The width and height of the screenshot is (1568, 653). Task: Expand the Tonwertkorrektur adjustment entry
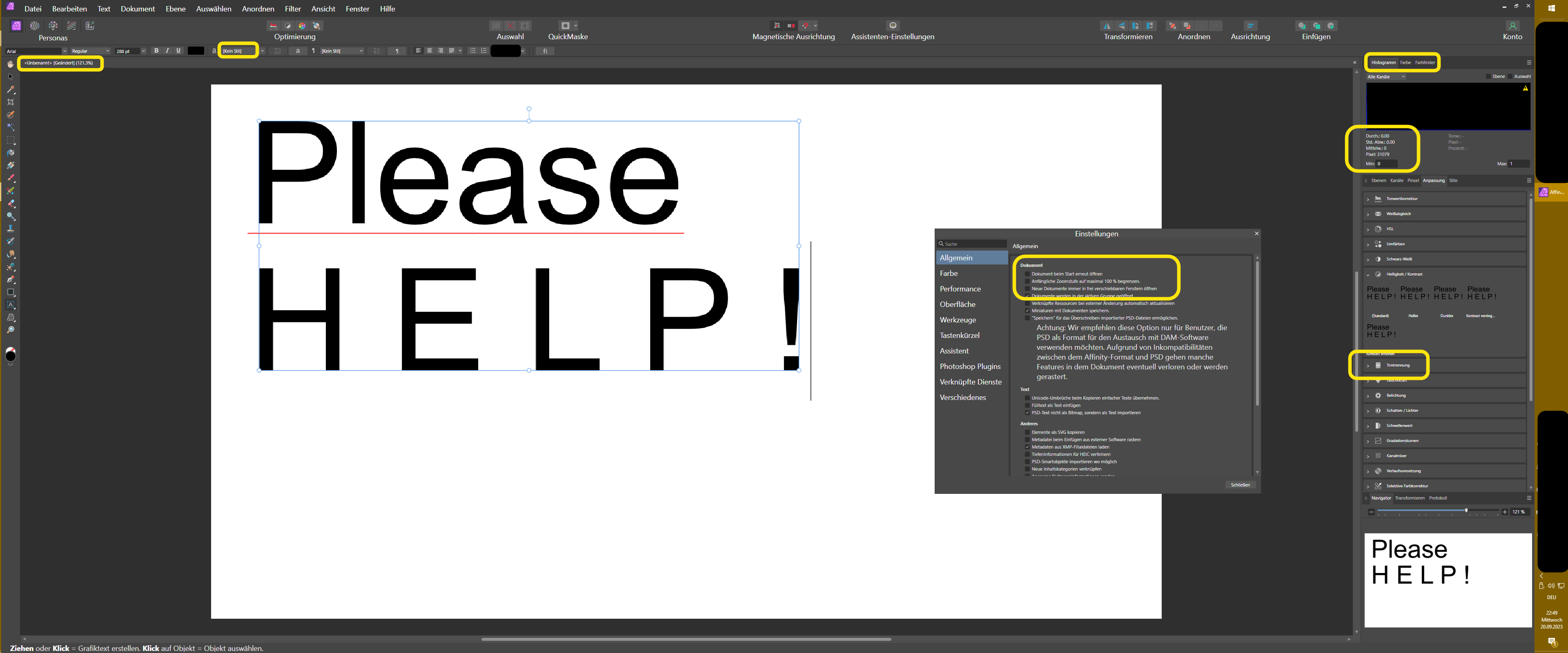click(x=1368, y=199)
